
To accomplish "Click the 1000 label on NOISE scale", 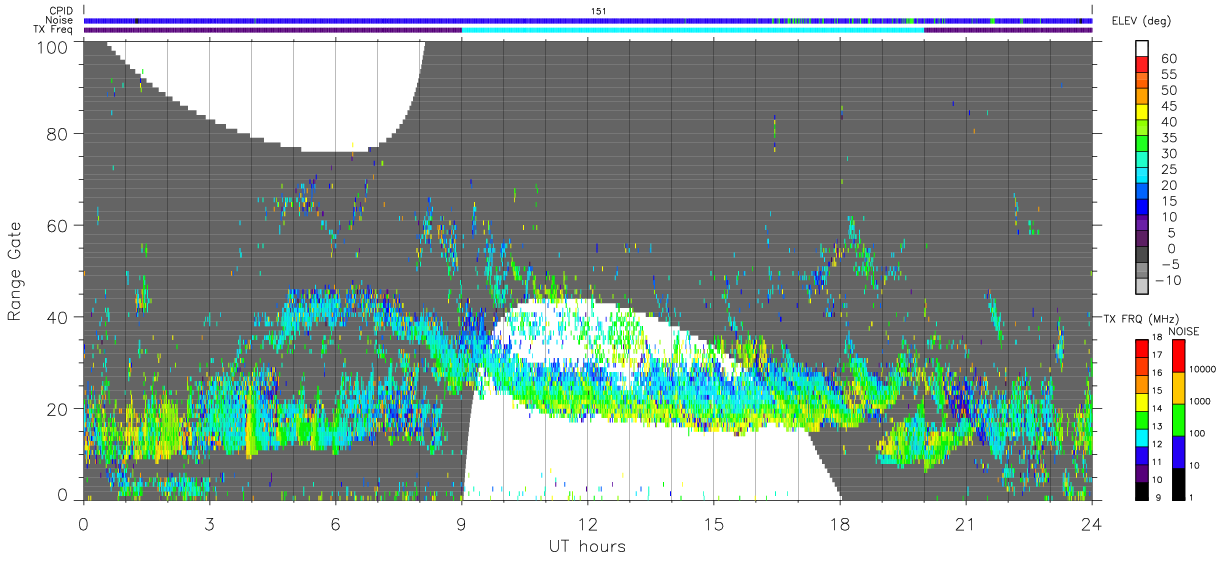I will pyautogui.click(x=1201, y=401).
